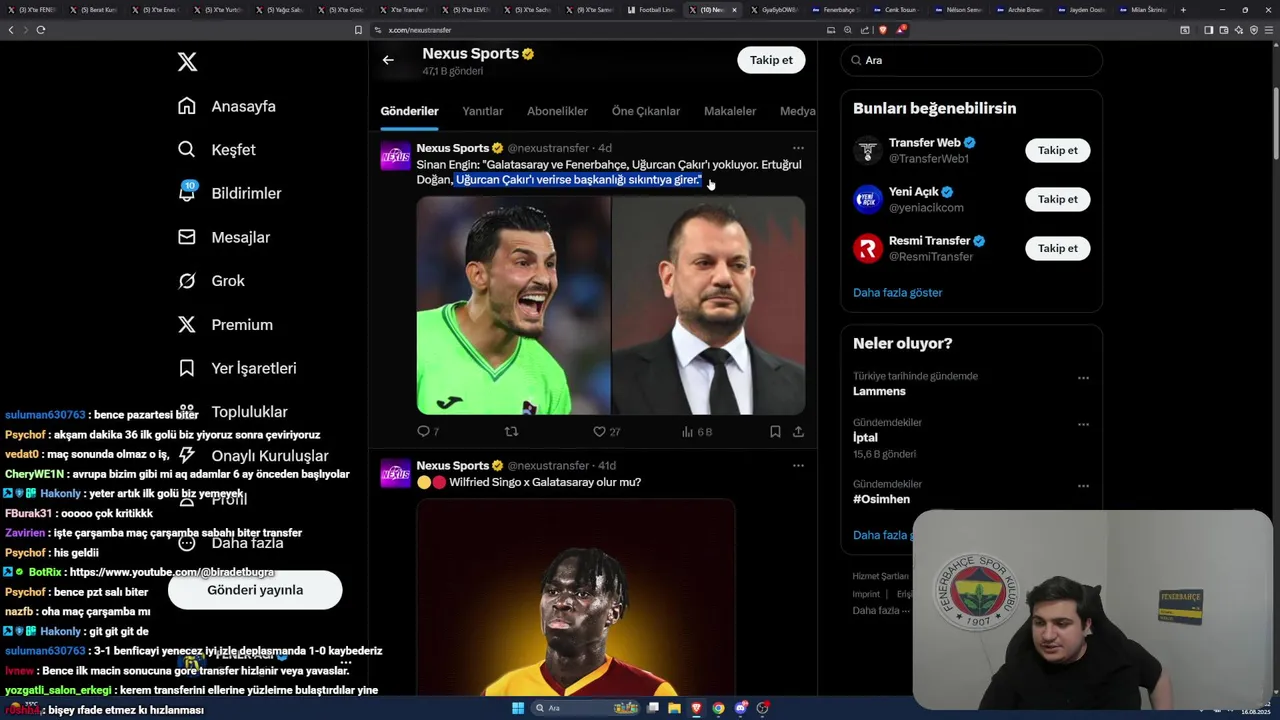Open the more menu on the Wilfried Singo post
The image size is (1280, 720).
click(x=798, y=466)
